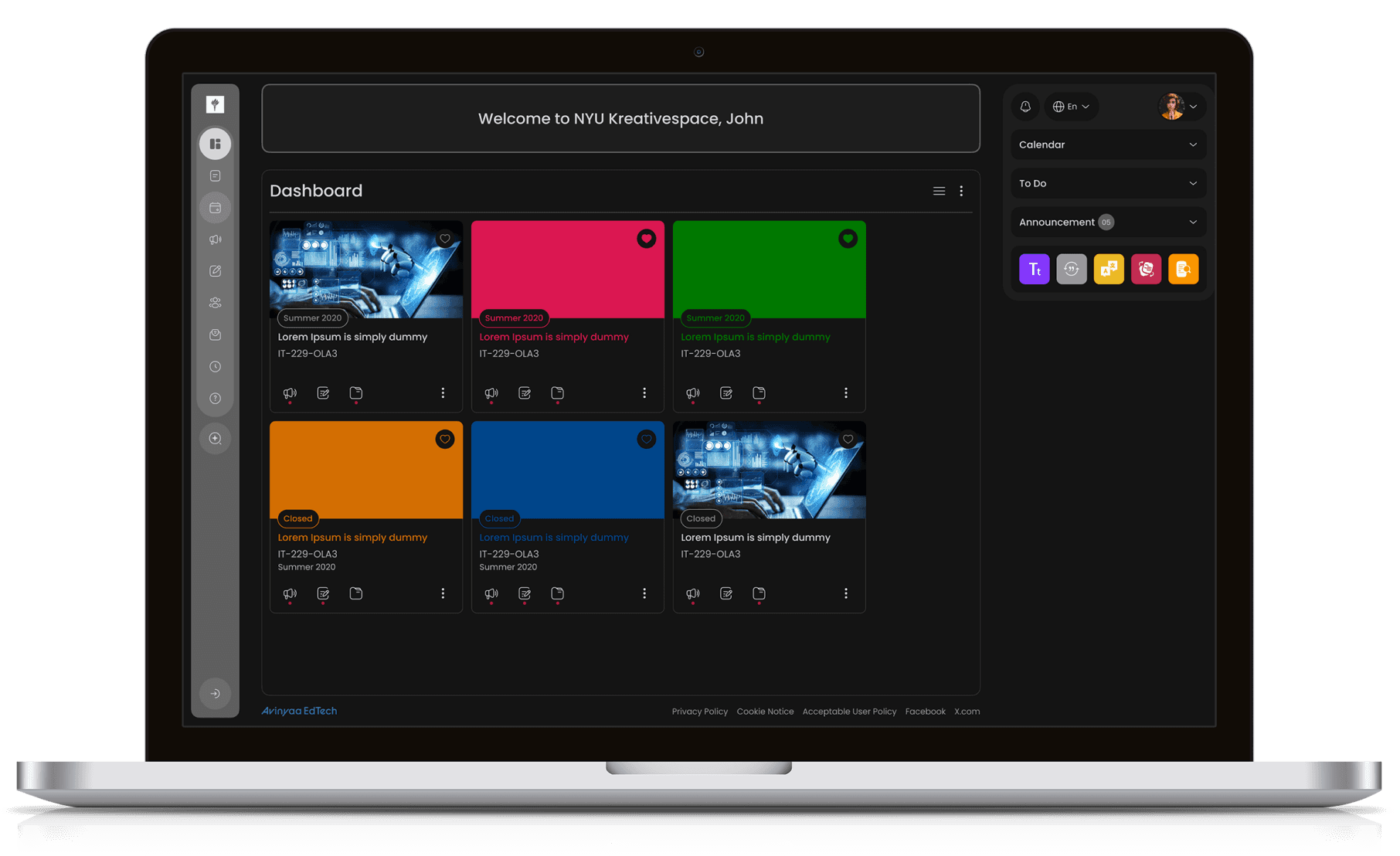Open the Cookie Notice link

tap(765, 712)
